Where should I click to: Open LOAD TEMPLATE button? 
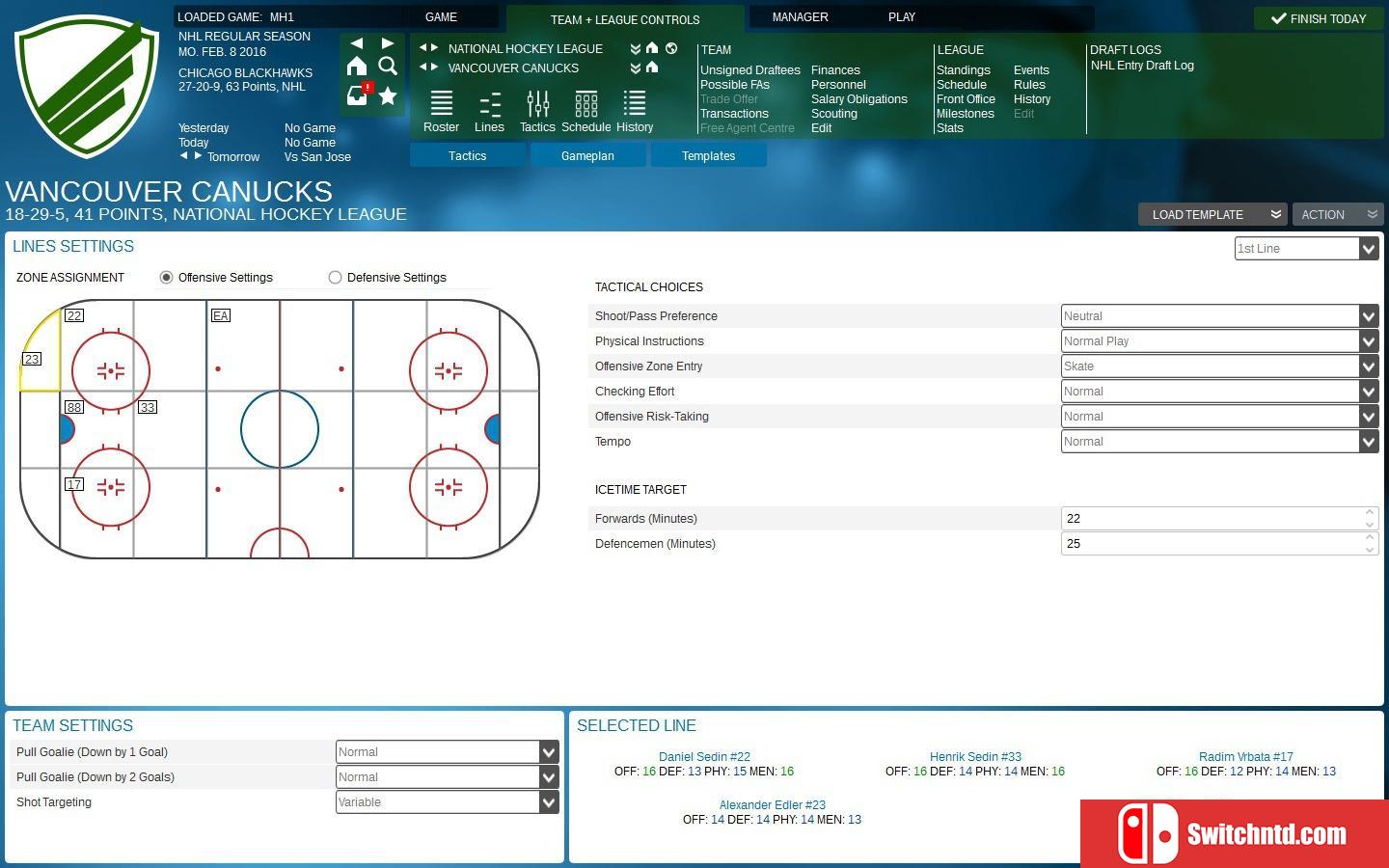click(x=1212, y=214)
